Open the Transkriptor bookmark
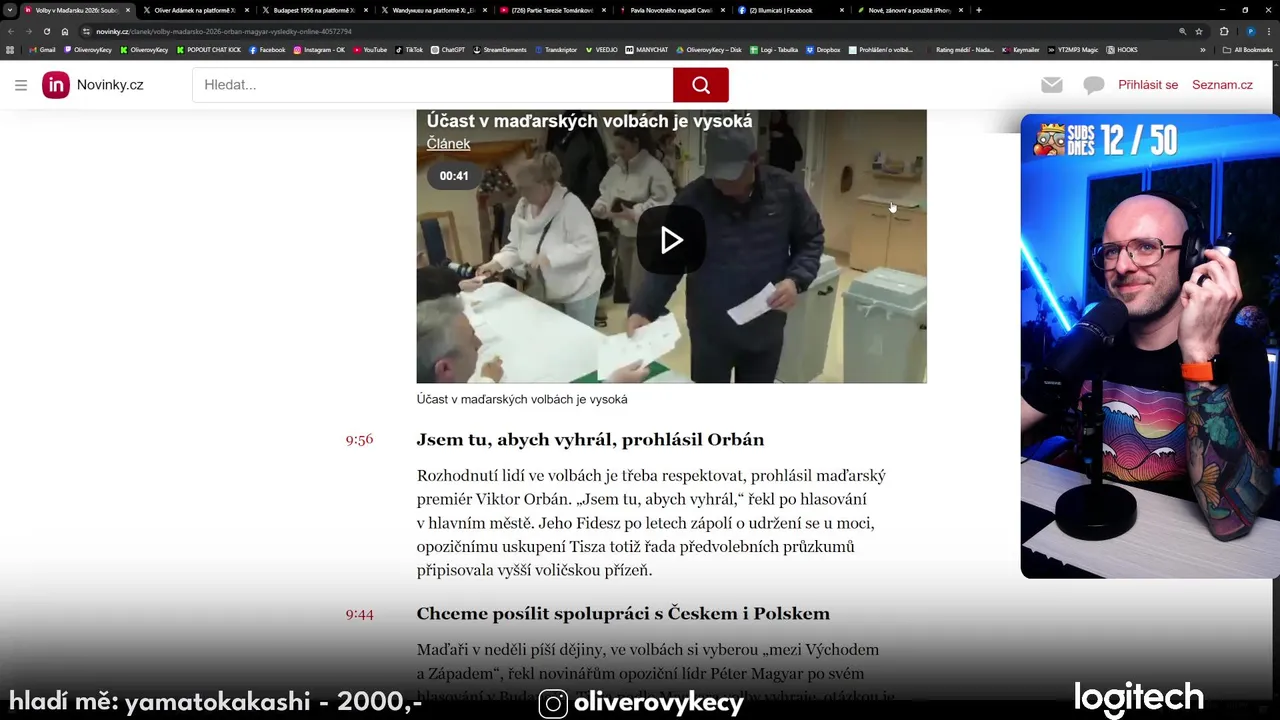Image resolution: width=1280 pixels, height=720 pixels. click(556, 49)
